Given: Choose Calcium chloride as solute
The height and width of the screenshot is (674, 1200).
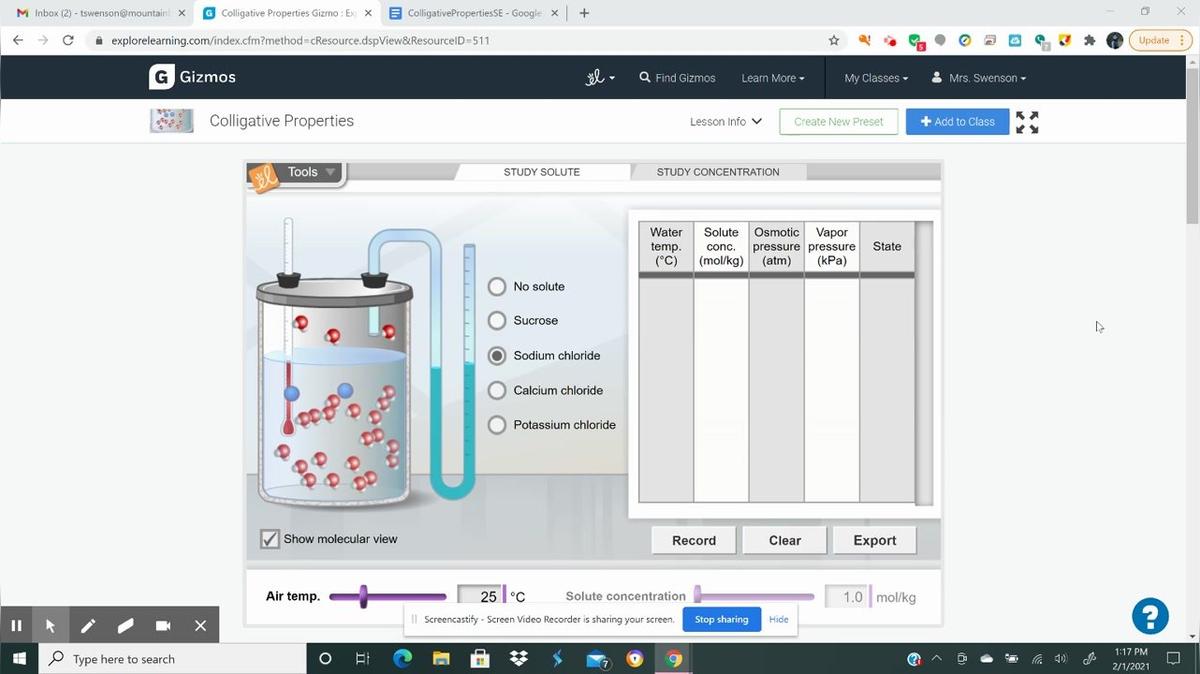Looking at the screenshot, I should pyautogui.click(x=497, y=391).
